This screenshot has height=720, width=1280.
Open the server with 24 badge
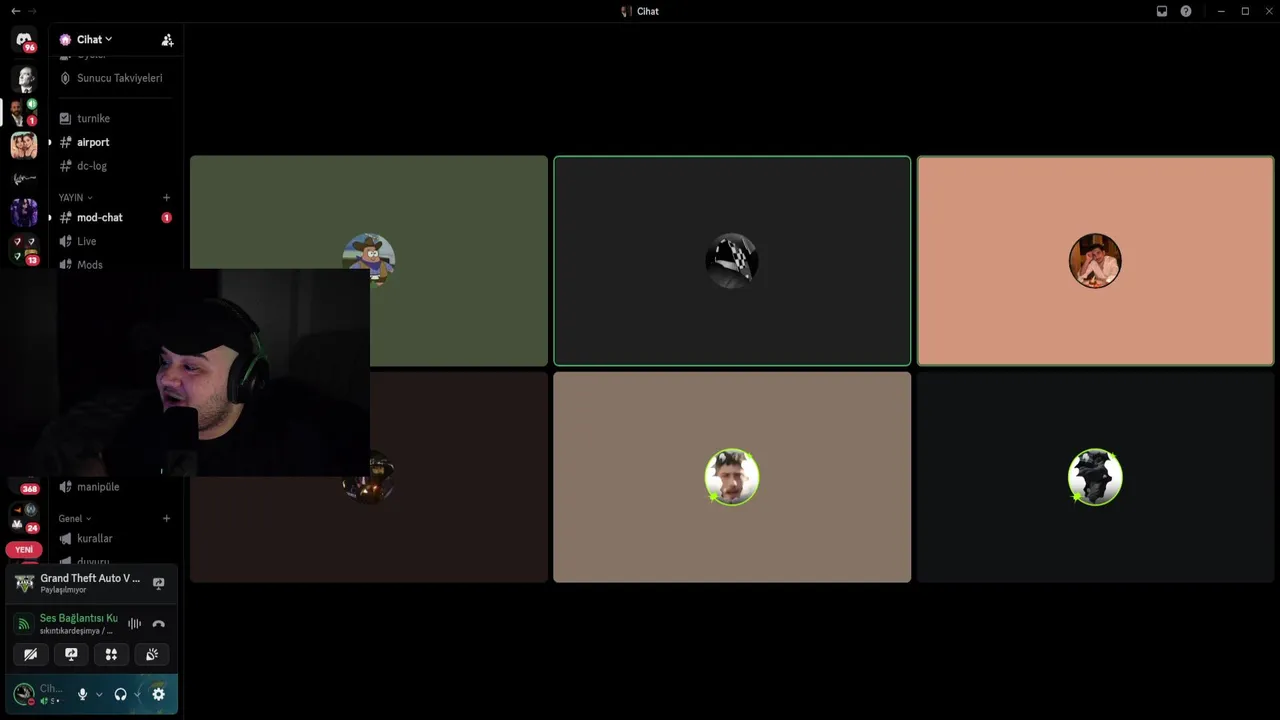coord(24,518)
